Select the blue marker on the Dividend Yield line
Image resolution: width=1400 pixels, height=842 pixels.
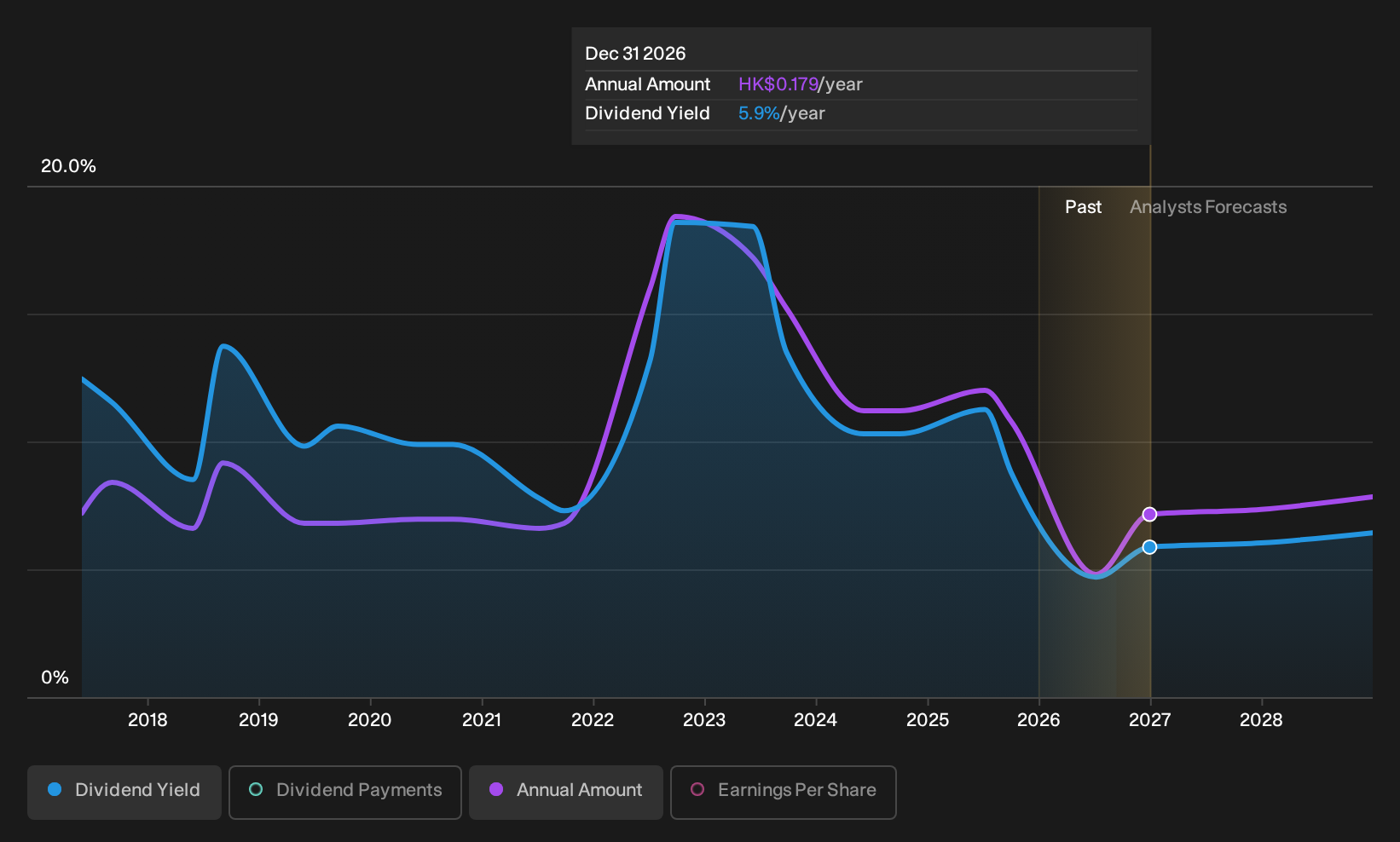tap(1149, 547)
